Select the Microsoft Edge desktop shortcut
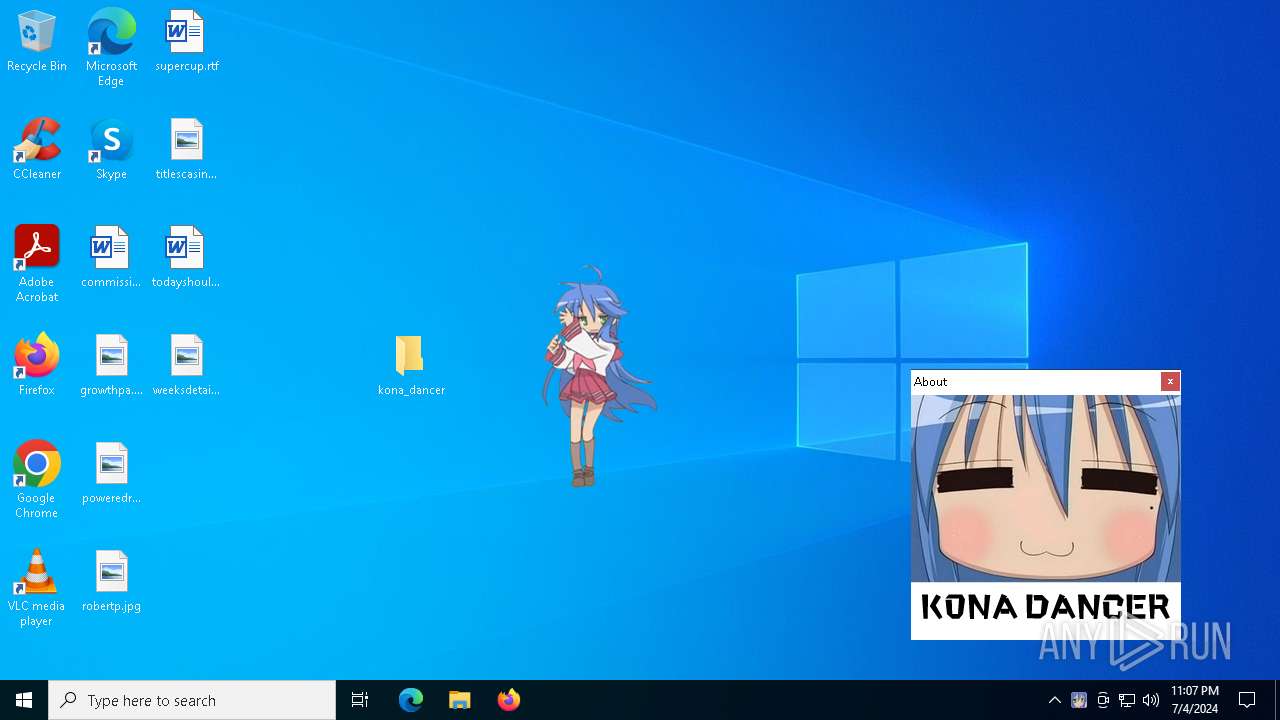Viewport: 1280px width, 720px height. click(111, 48)
